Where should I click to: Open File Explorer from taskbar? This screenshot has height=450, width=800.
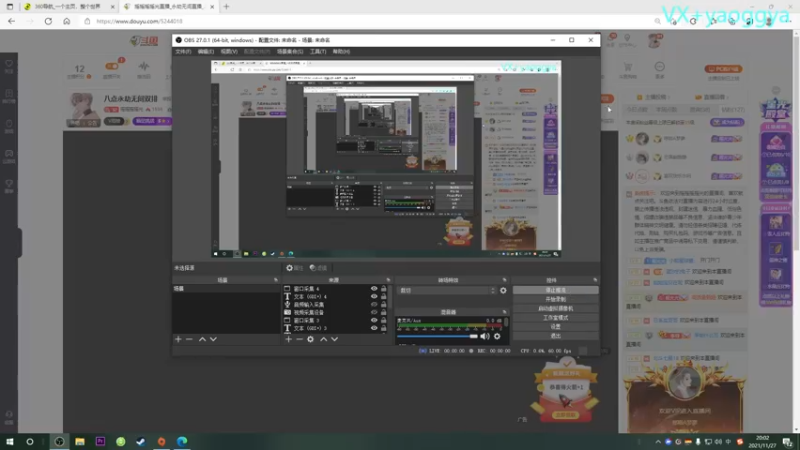click(80, 441)
